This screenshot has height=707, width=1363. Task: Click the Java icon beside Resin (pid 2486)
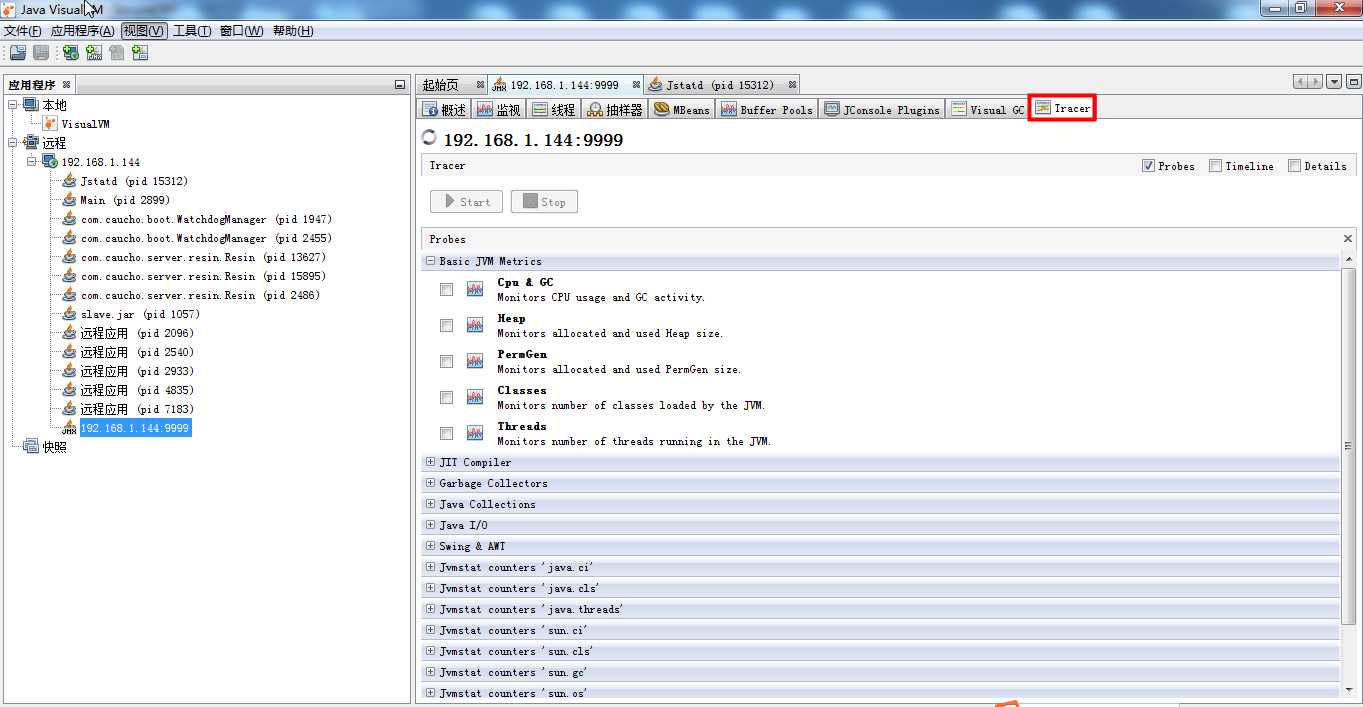point(69,295)
